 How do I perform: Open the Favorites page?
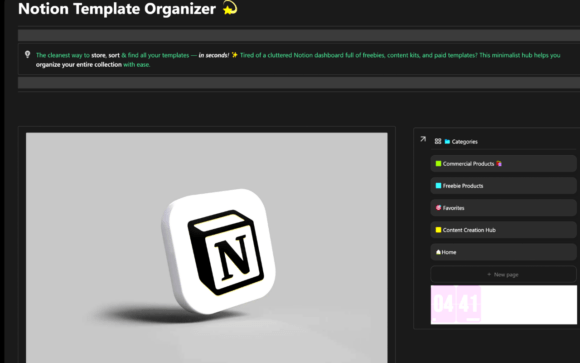[x=503, y=208]
